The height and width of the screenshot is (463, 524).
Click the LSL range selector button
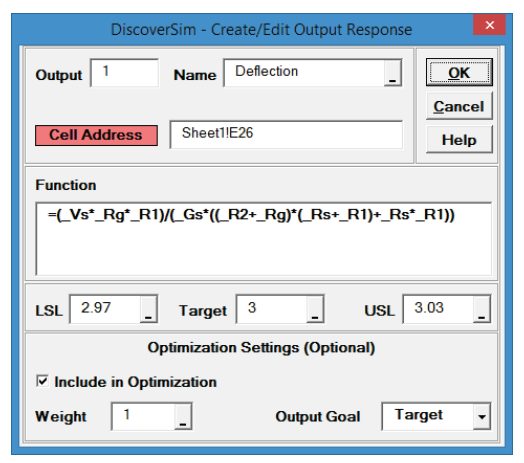149,309
